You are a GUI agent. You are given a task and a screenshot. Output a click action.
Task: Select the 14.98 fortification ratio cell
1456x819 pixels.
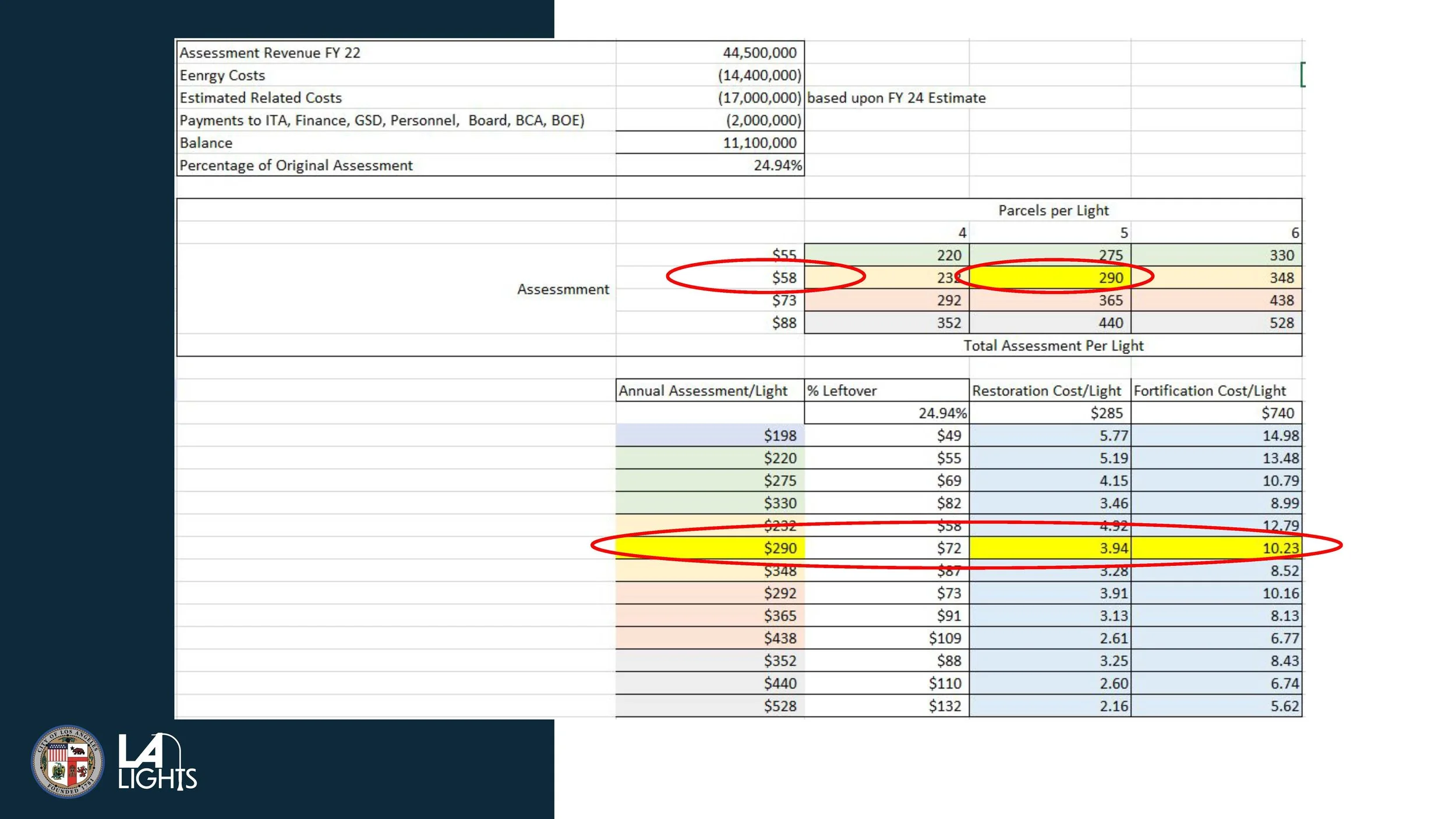point(1217,435)
